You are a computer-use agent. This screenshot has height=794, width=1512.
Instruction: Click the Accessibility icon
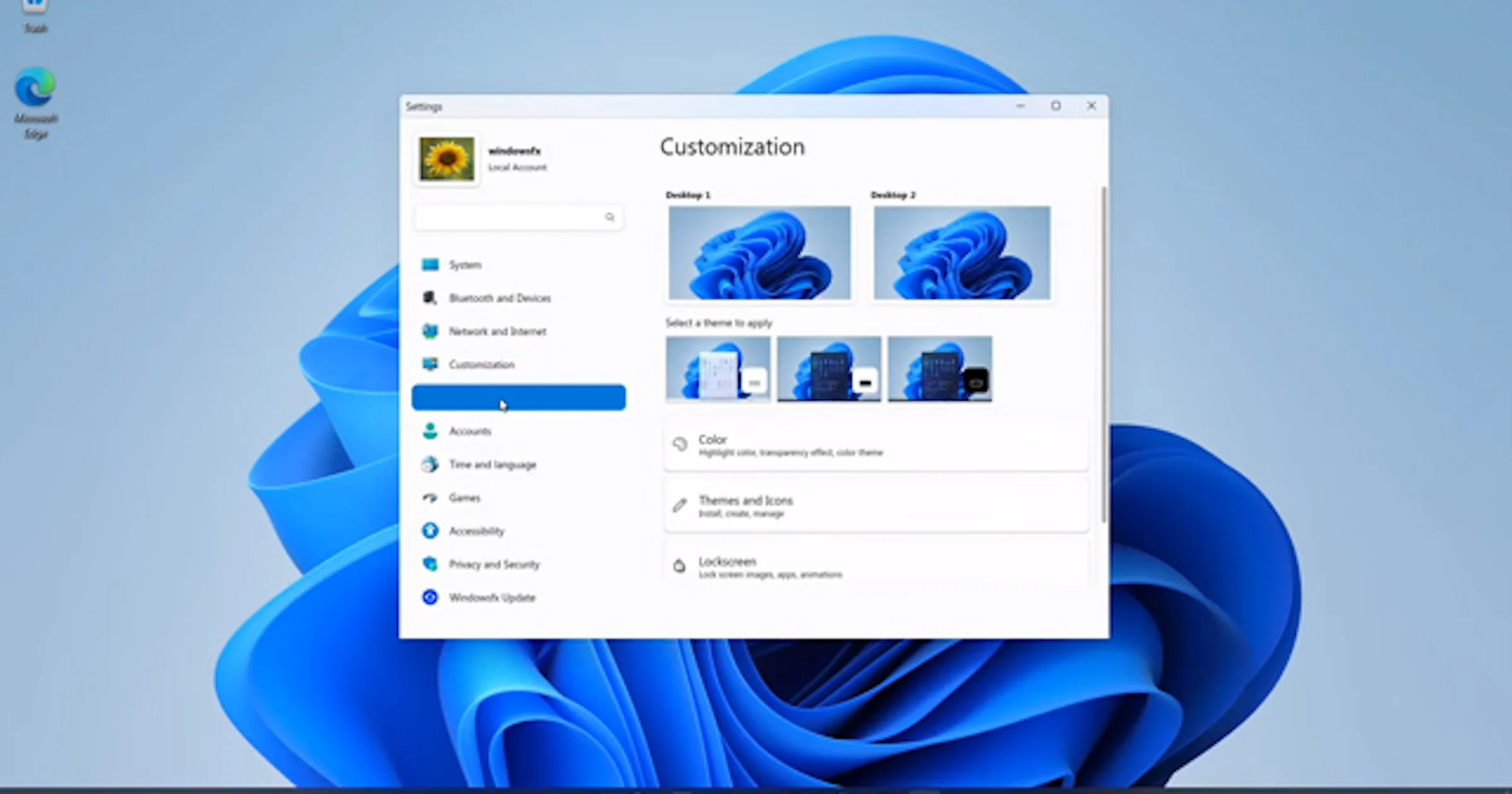(x=430, y=531)
